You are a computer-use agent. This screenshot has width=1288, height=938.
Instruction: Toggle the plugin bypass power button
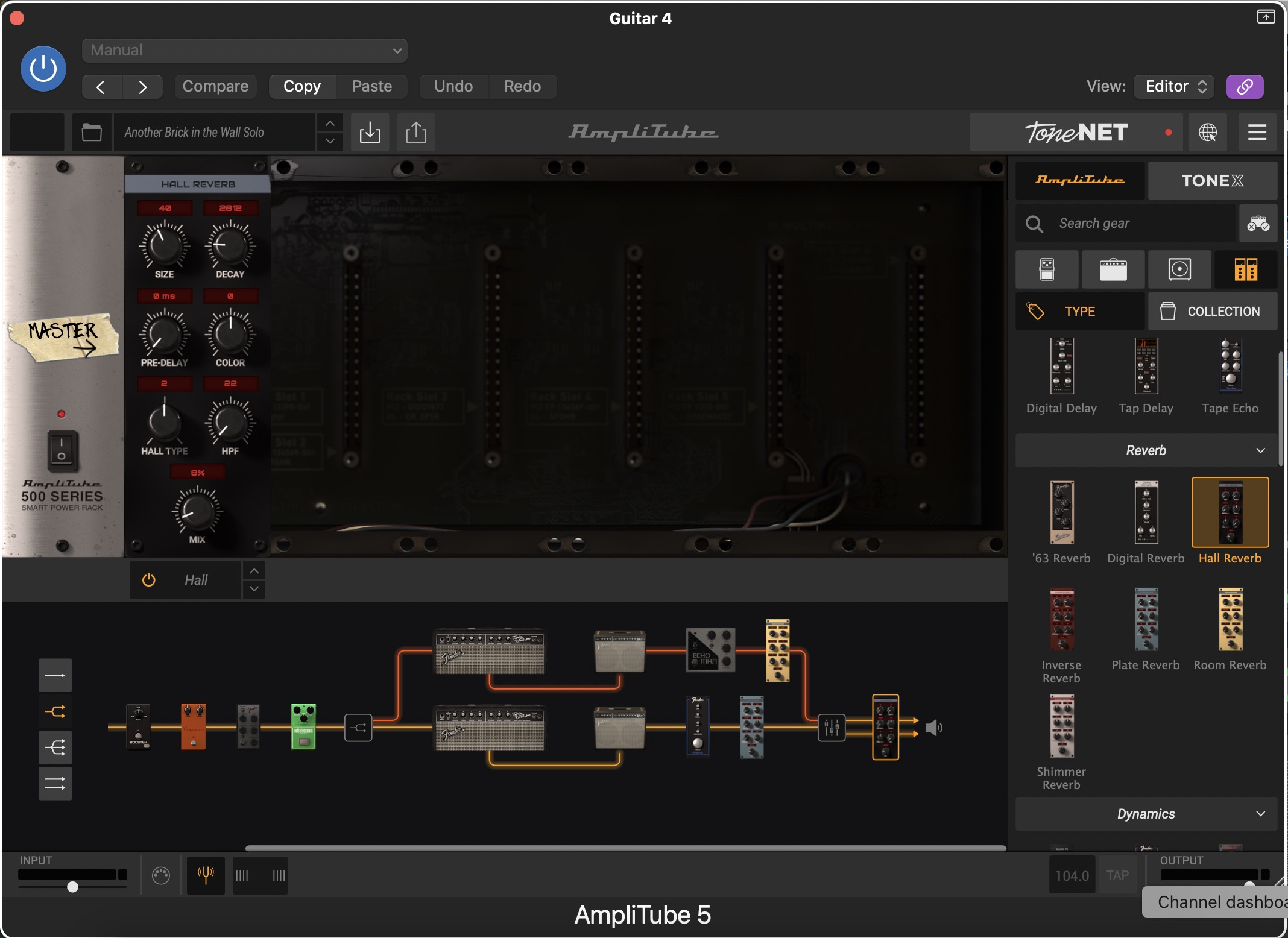point(43,69)
